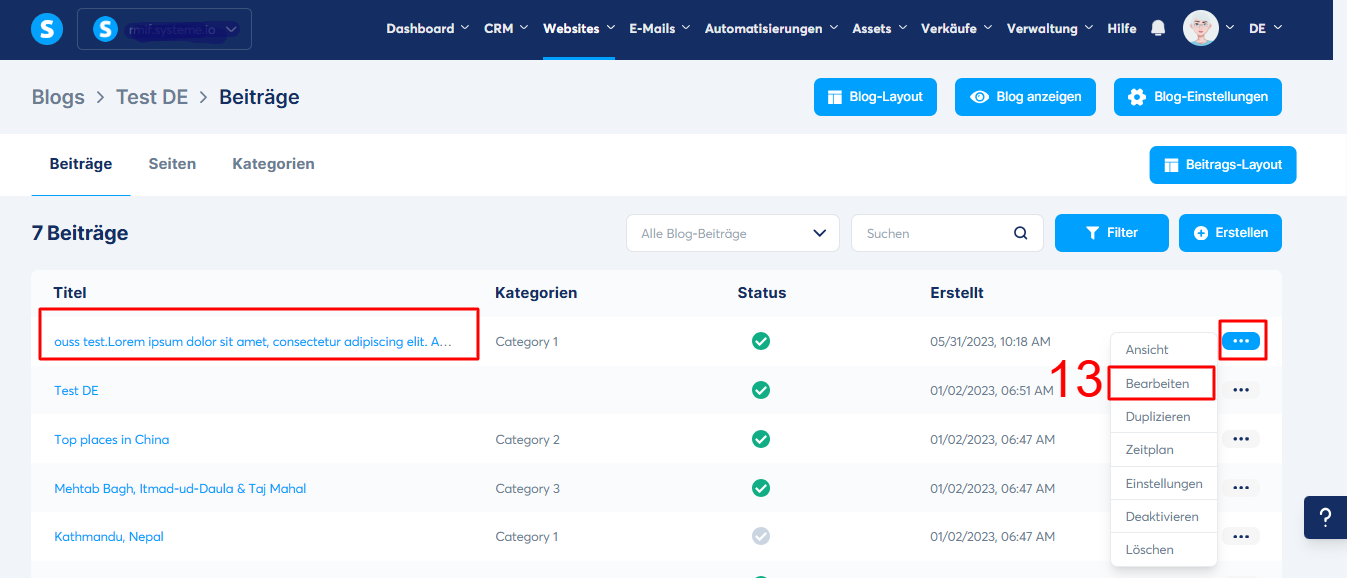Viewport: 1347px width, 578px height.
Task: Open the help question mark widget
Action: tap(1325, 517)
